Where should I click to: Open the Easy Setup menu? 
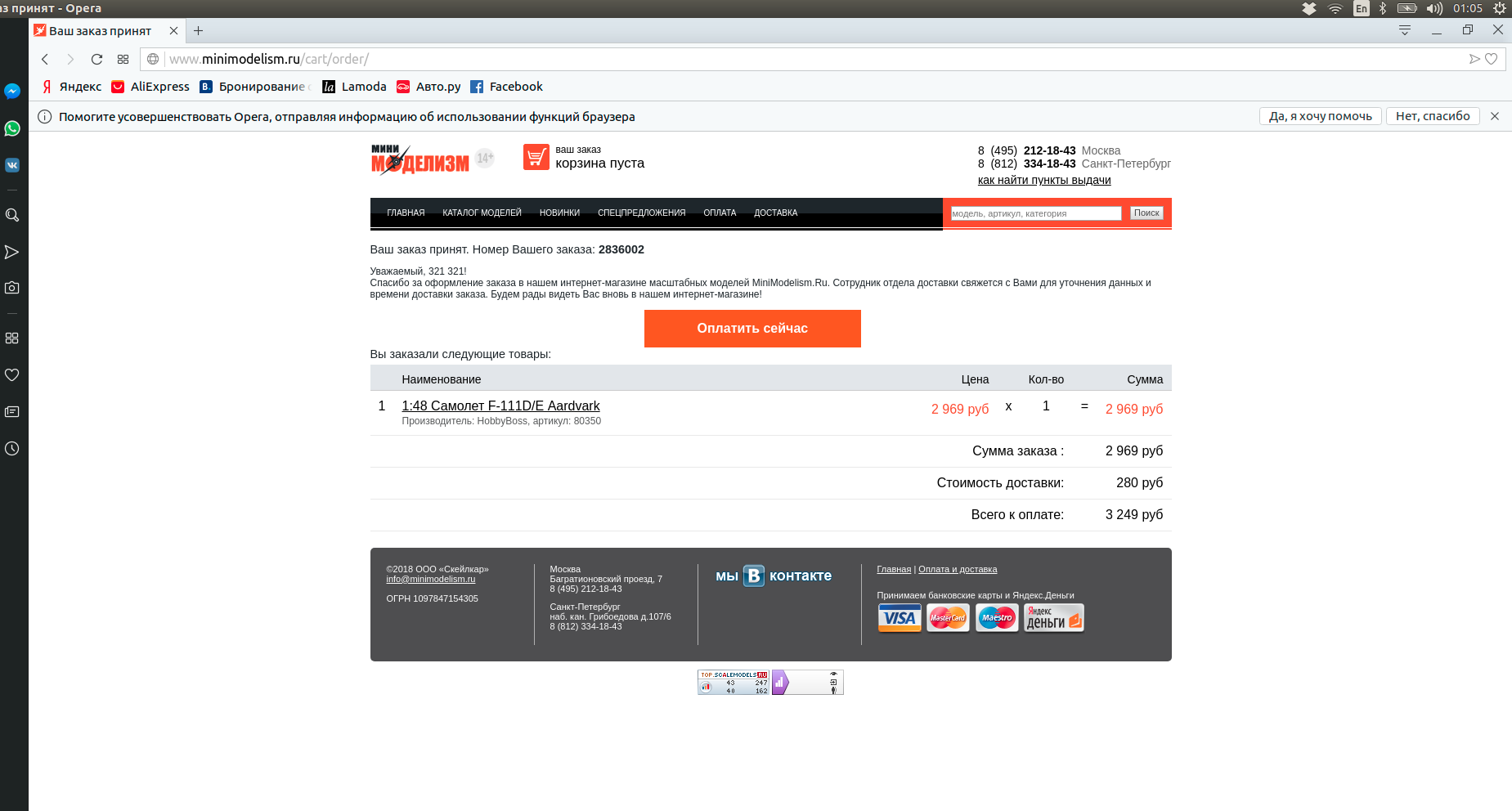tap(1405, 30)
